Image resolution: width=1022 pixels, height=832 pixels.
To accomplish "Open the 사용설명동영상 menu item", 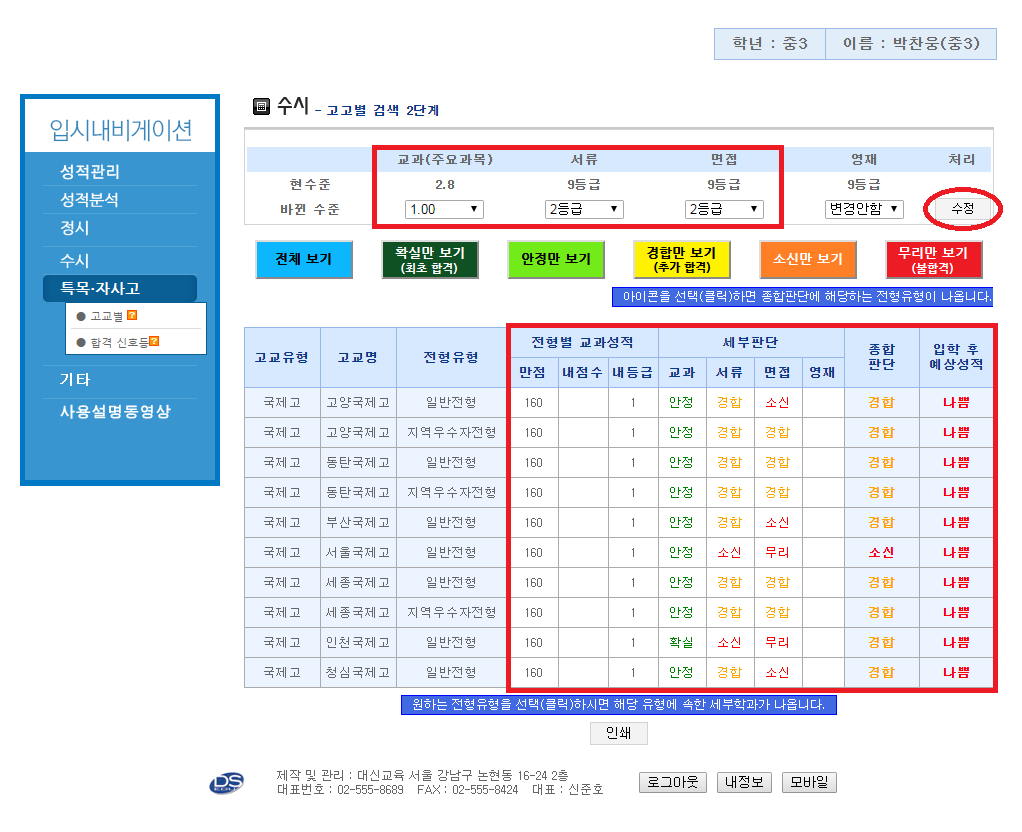I will pyautogui.click(x=115, y=411).
